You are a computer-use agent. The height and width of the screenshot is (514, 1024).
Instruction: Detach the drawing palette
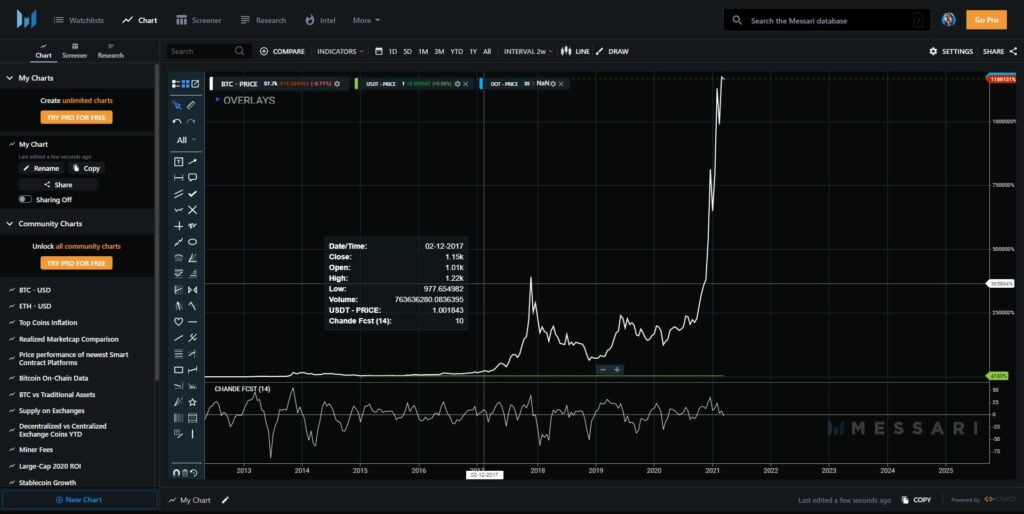(195, 84)
